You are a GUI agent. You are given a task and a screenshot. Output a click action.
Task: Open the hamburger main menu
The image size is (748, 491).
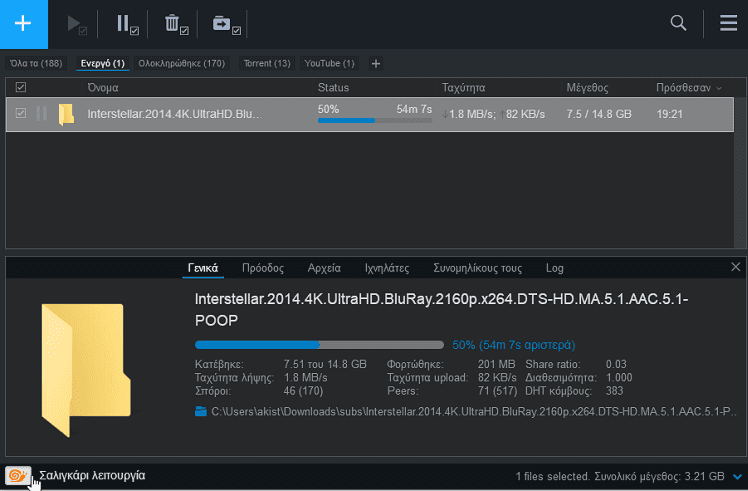pyautogui.click(x=728, y=23)
